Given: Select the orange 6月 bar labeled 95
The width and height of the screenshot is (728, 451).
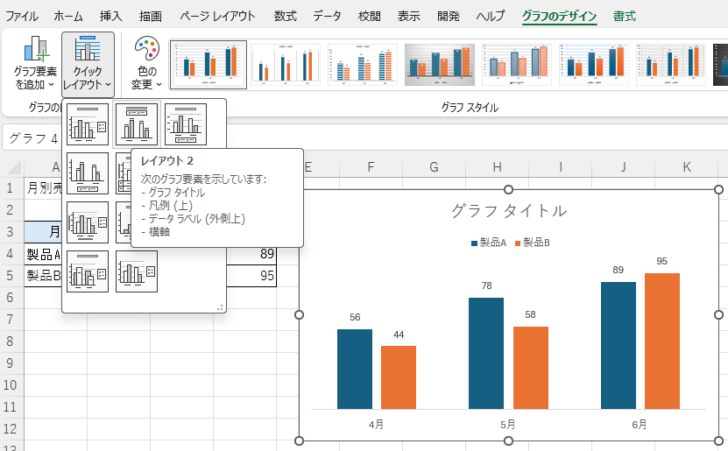Looking at the screenshot, I should [662, 341].
